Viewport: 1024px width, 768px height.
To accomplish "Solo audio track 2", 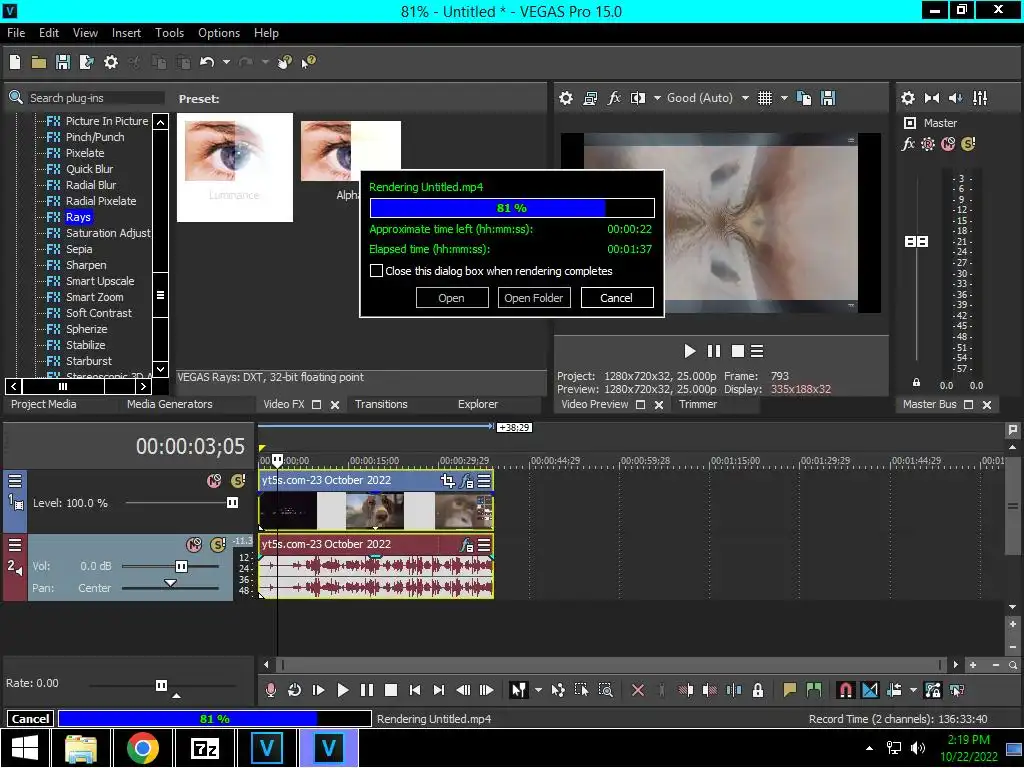I will pyautogui.click(x=217, y=545).
